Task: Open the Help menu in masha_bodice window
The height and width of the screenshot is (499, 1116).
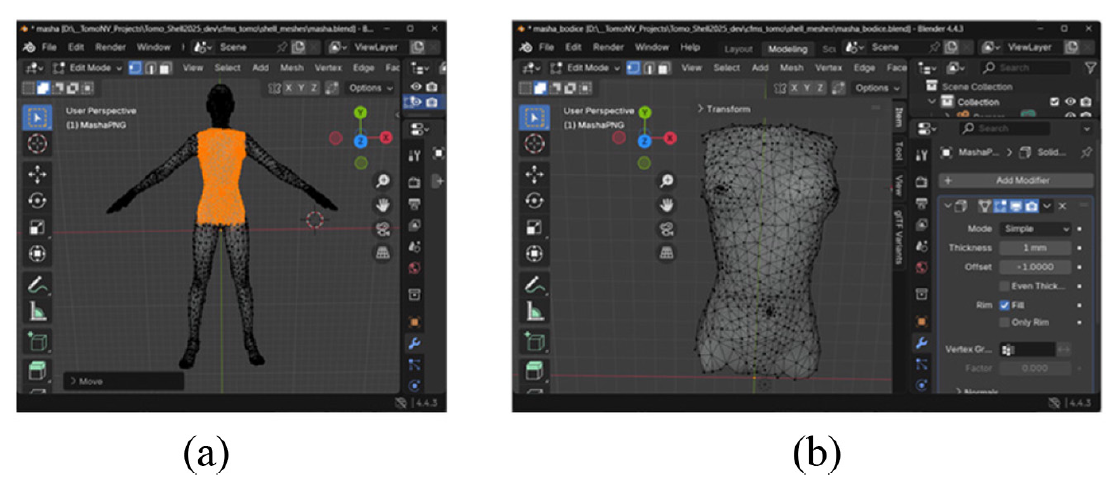Action: point(690,47)
